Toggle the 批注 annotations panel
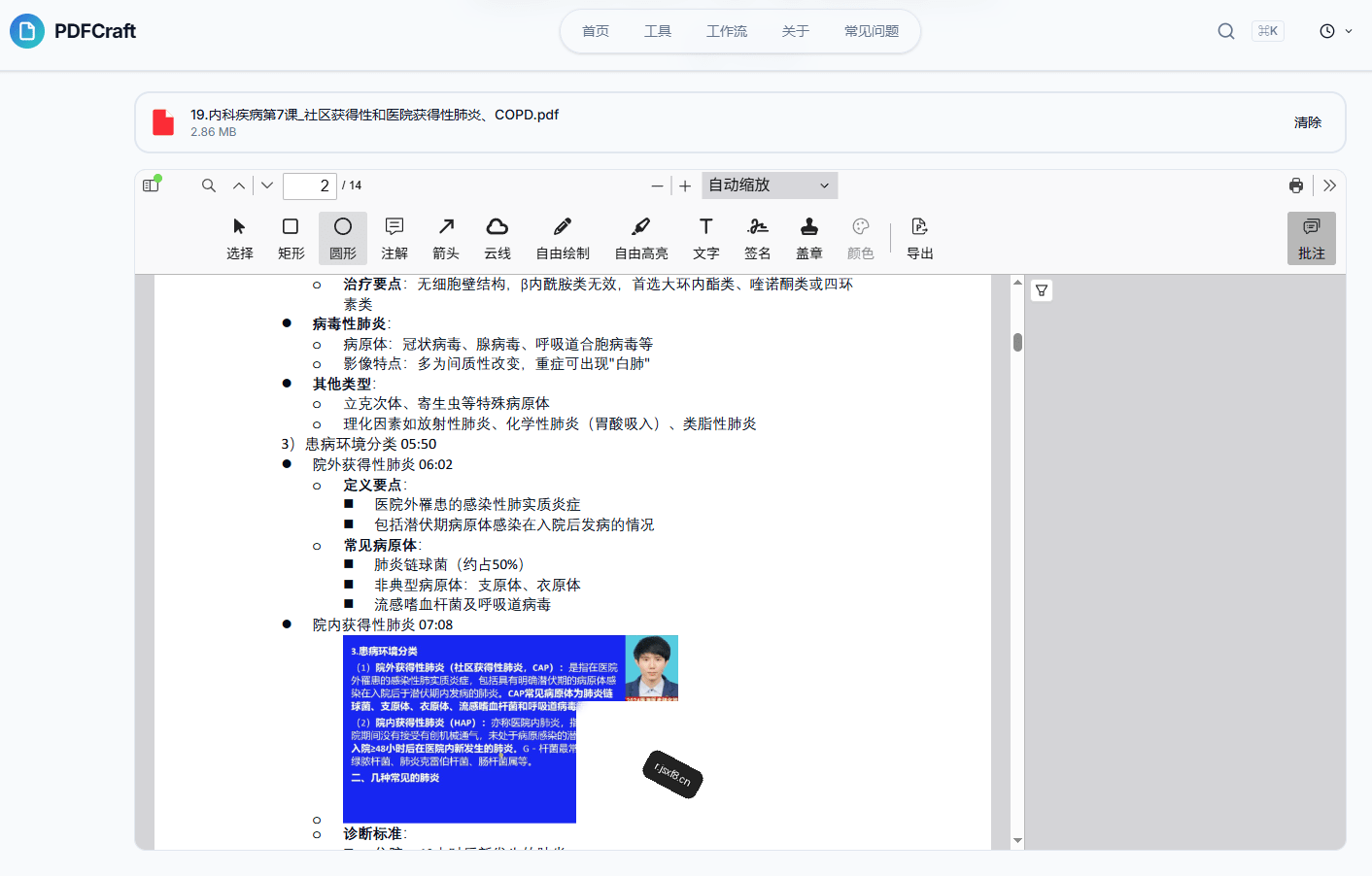The image size is (1372, 876). click(1312, 239)
